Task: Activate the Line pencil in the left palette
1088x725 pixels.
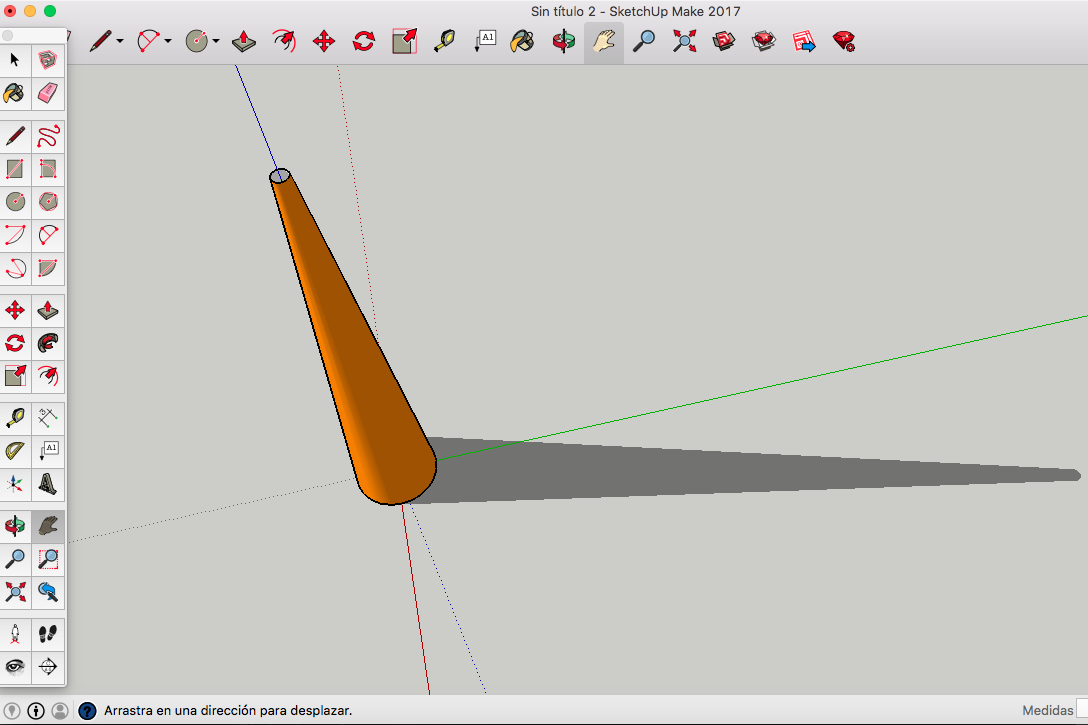Action: (x=15, y=136)
